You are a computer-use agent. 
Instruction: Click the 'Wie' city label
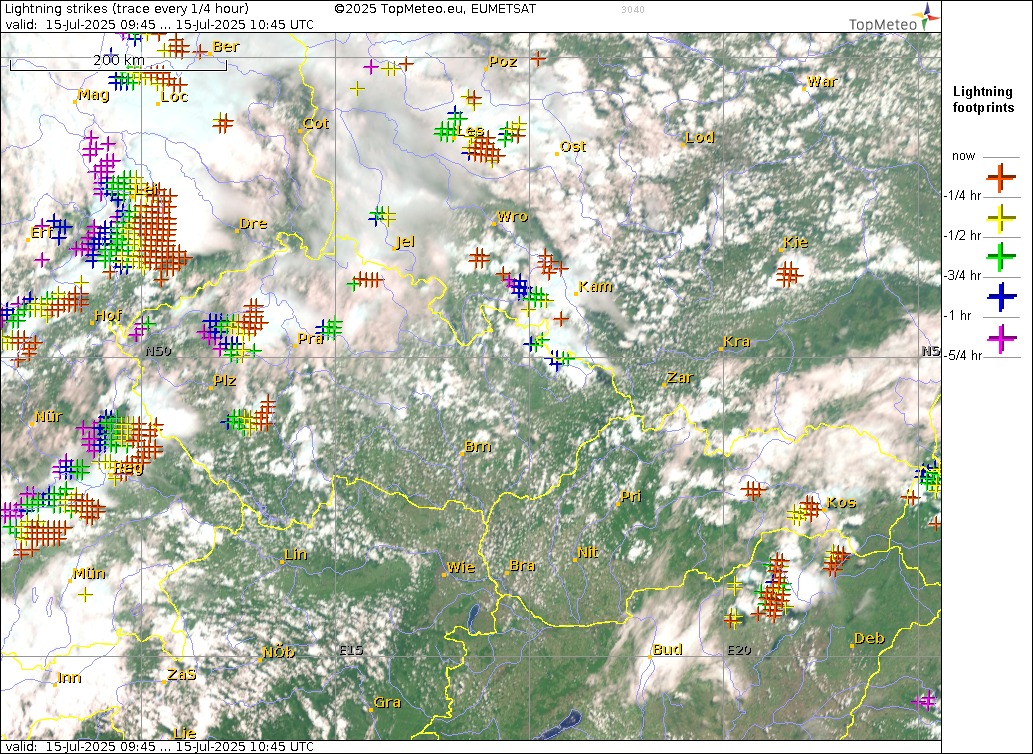(x=461, y=567)
